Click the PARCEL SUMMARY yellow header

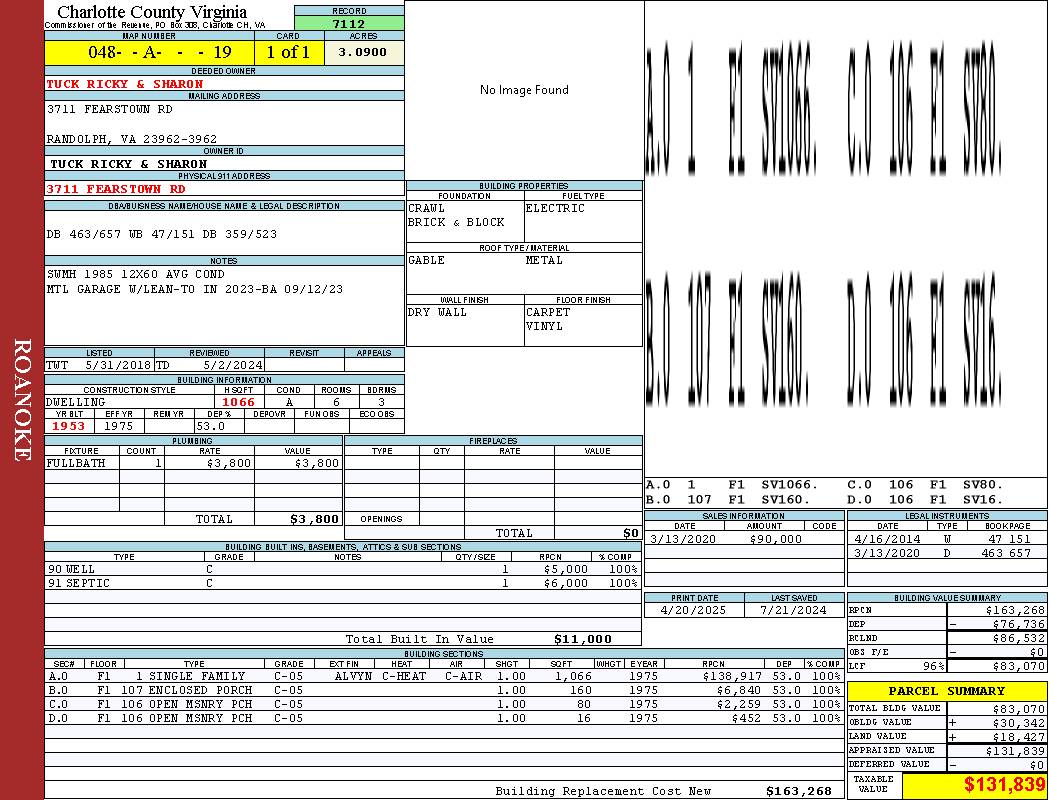(947, 692)
